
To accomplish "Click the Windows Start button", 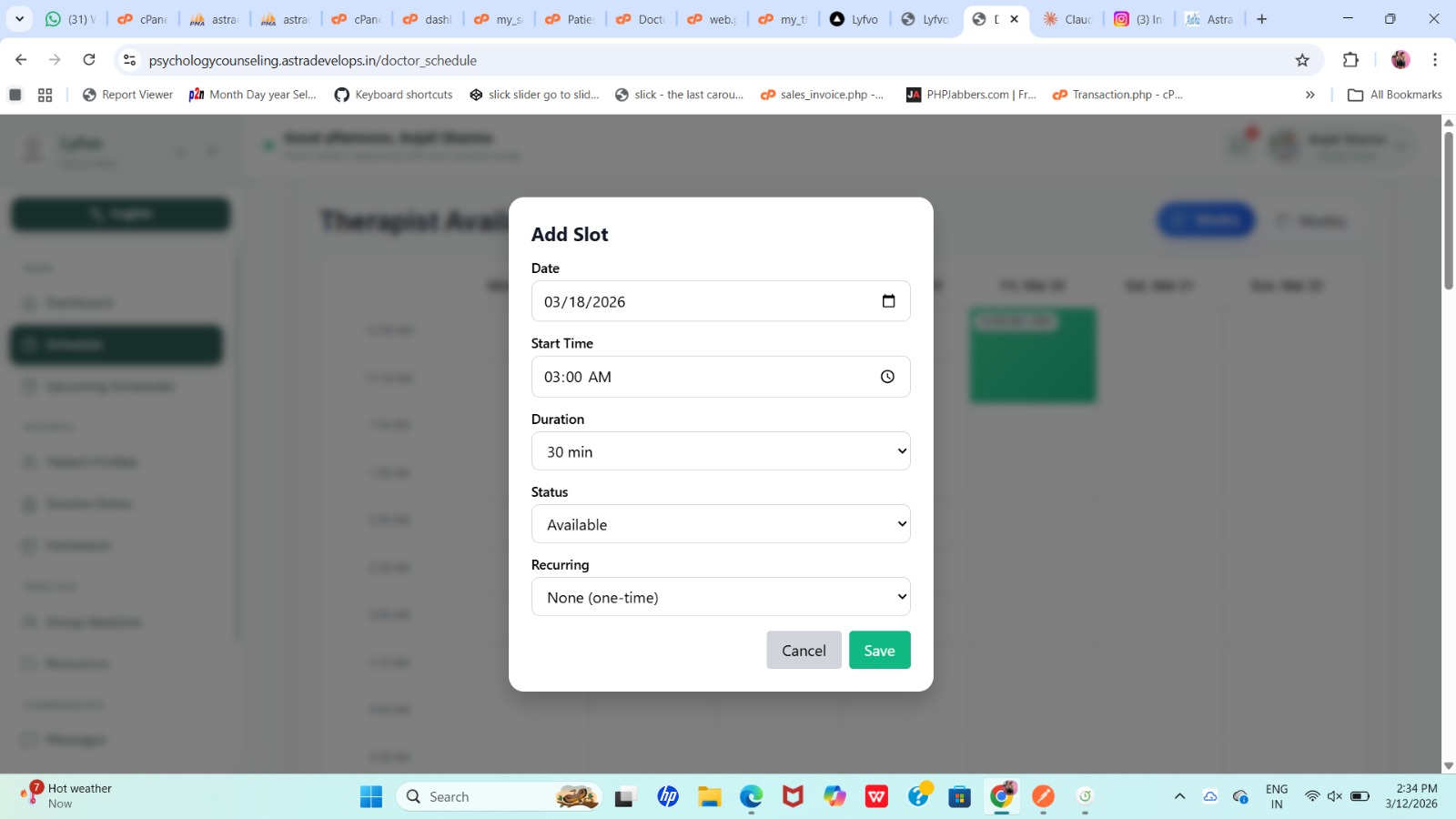I will pos(371,797).
